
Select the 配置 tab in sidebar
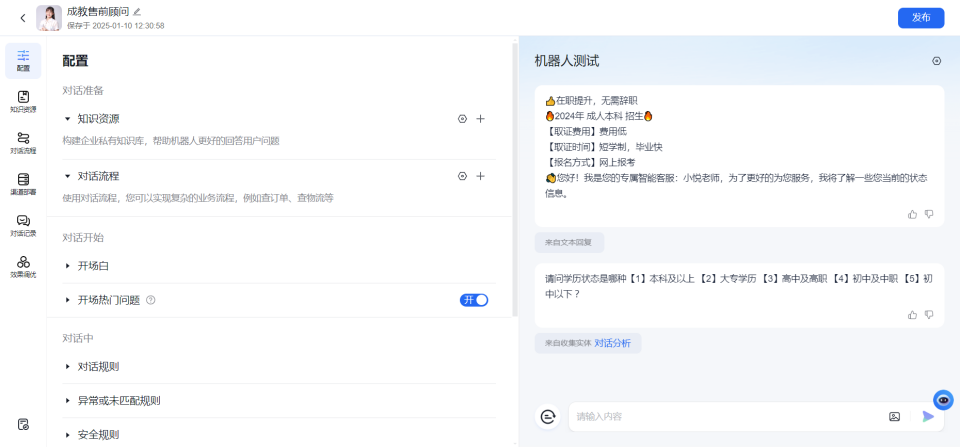[22, 60]
